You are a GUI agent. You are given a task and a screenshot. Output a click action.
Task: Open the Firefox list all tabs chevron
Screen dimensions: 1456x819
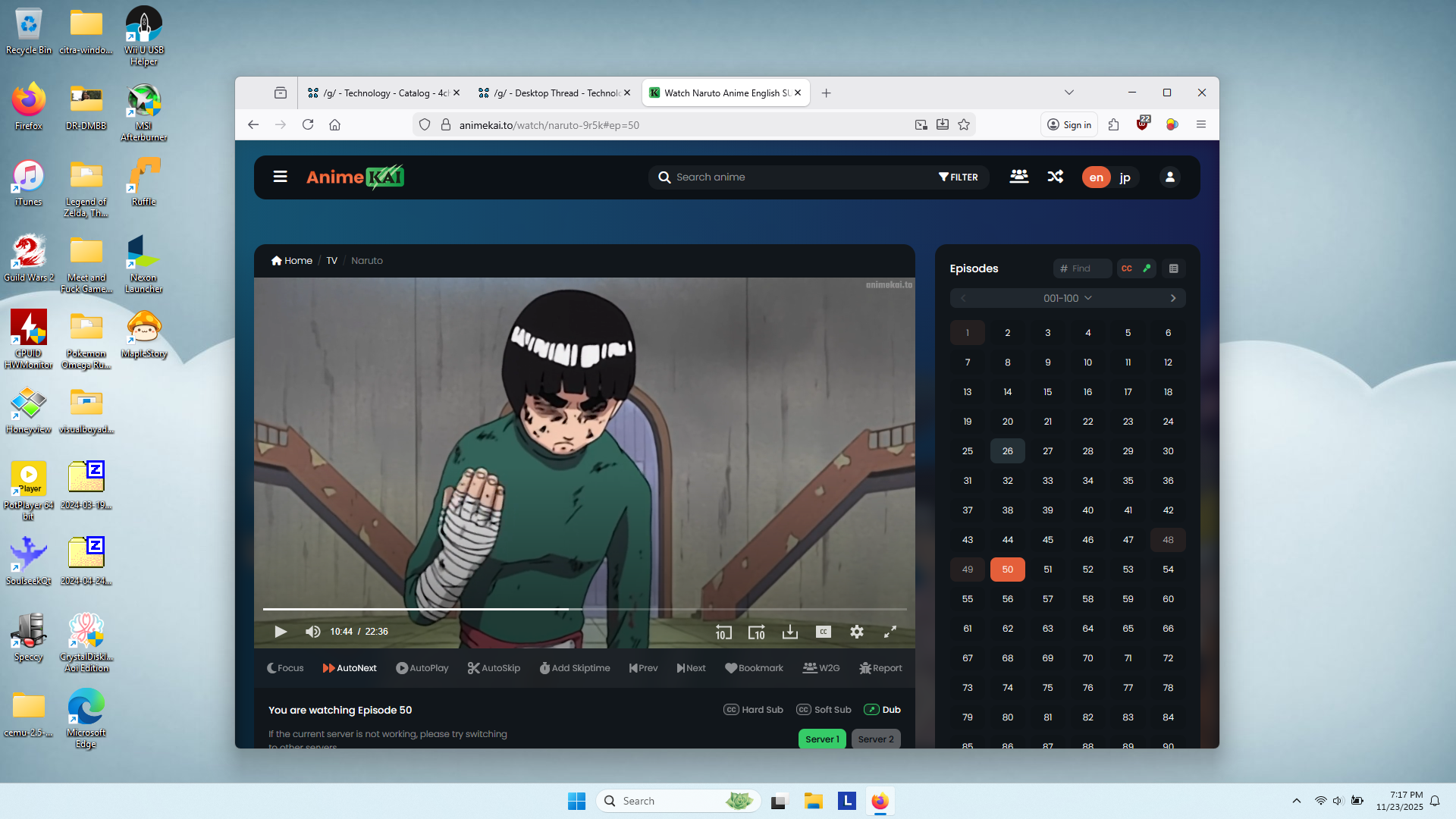pos(1068,93)
